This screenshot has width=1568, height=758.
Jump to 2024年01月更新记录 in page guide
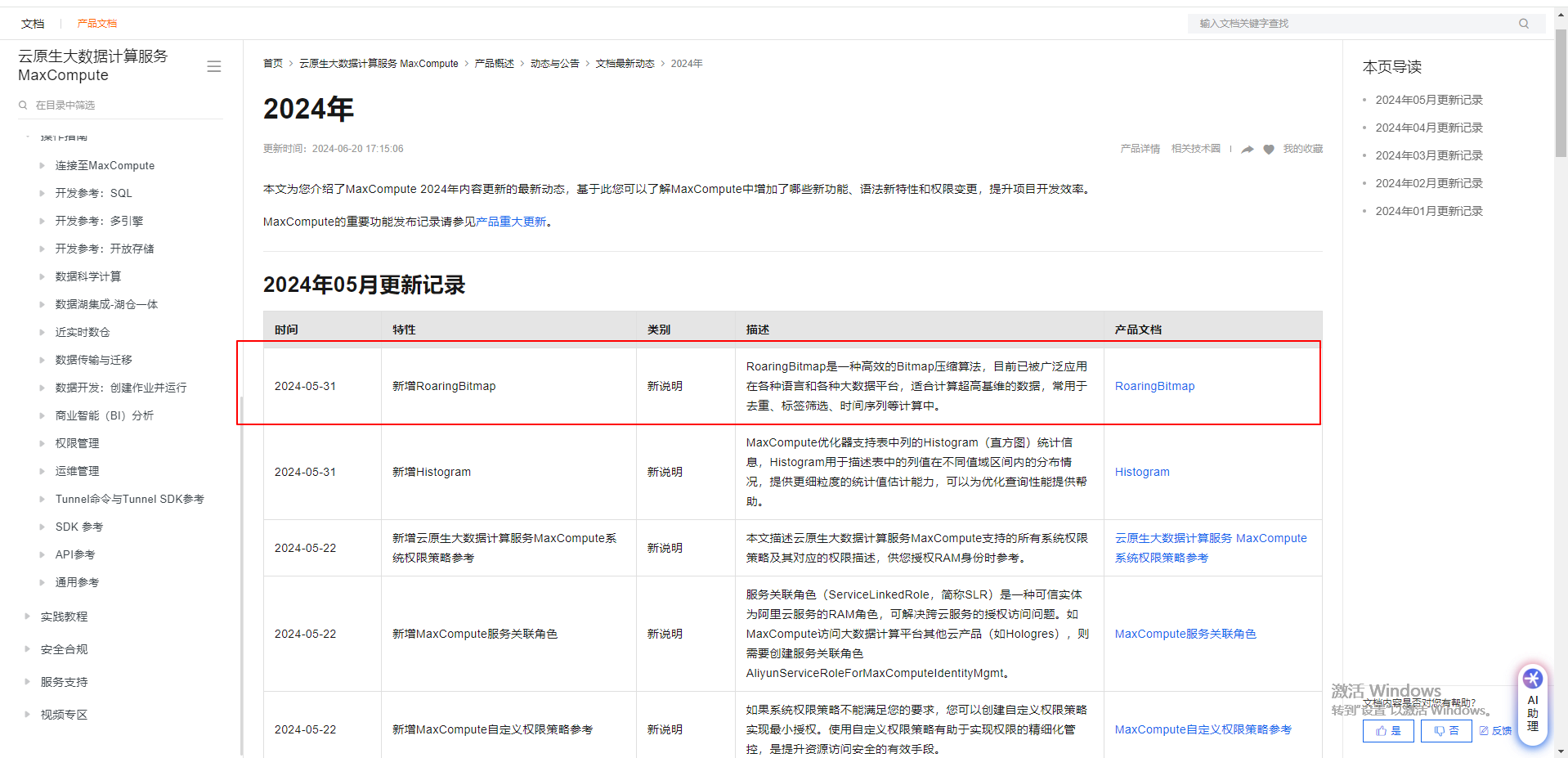click(1429, 211)
